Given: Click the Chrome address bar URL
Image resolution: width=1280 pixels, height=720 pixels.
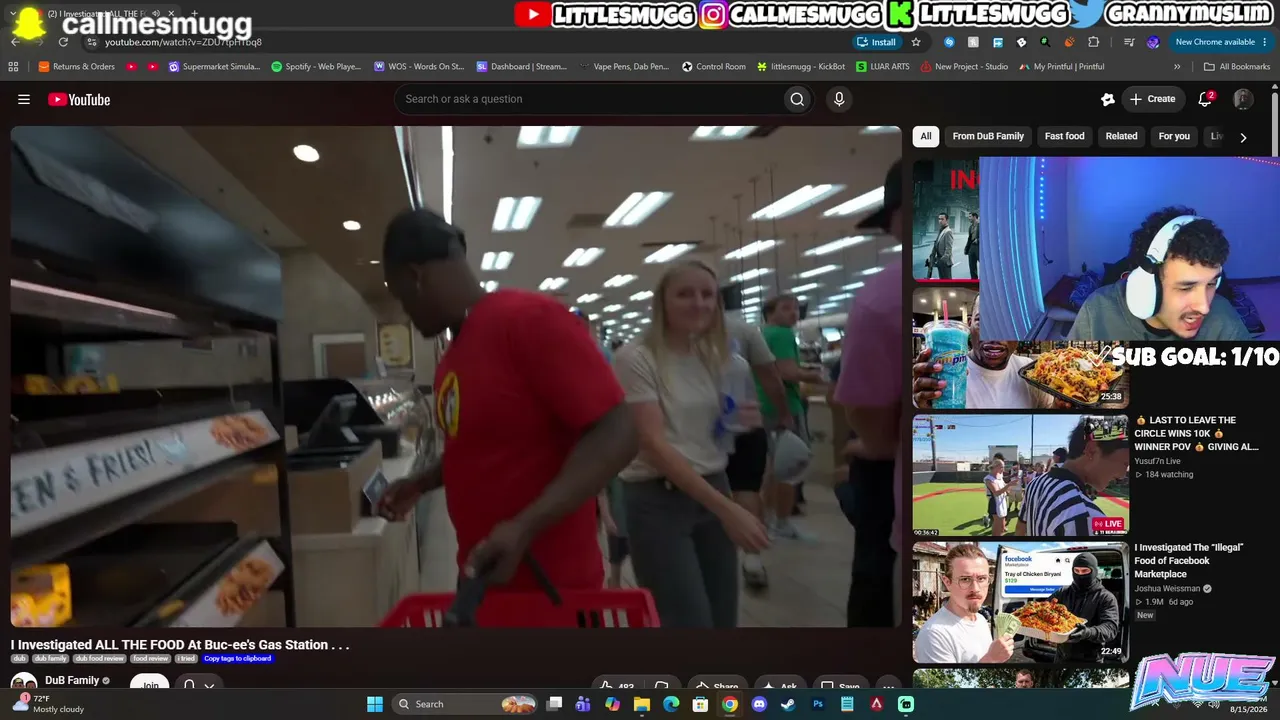Looking at the screenshot, I should pyautogui.click(x=183, y=42).
